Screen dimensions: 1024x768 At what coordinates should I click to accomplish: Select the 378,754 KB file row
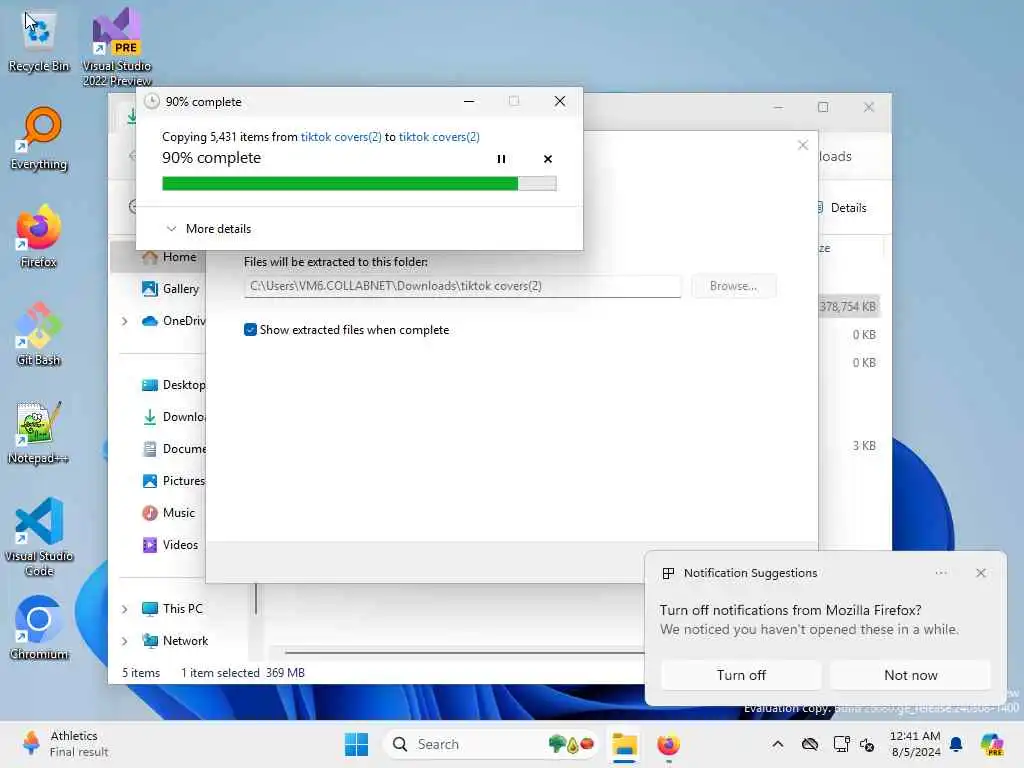point(849,306)
